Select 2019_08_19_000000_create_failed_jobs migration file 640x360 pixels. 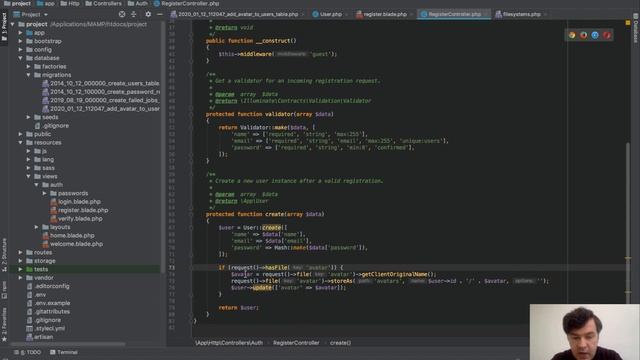[x=101, y=100]
